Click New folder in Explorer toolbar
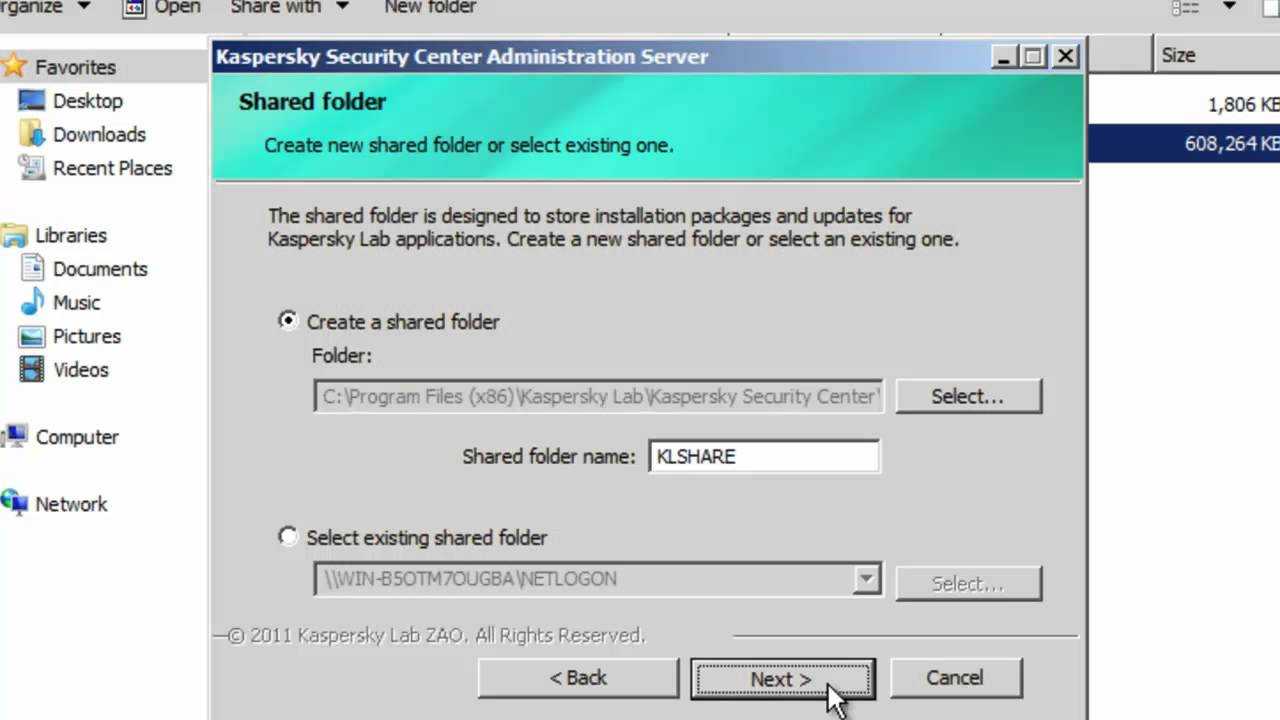Image resolution: width=1280 pixels, height=720 pixels. pyautogui.click(x=430, y=7)
